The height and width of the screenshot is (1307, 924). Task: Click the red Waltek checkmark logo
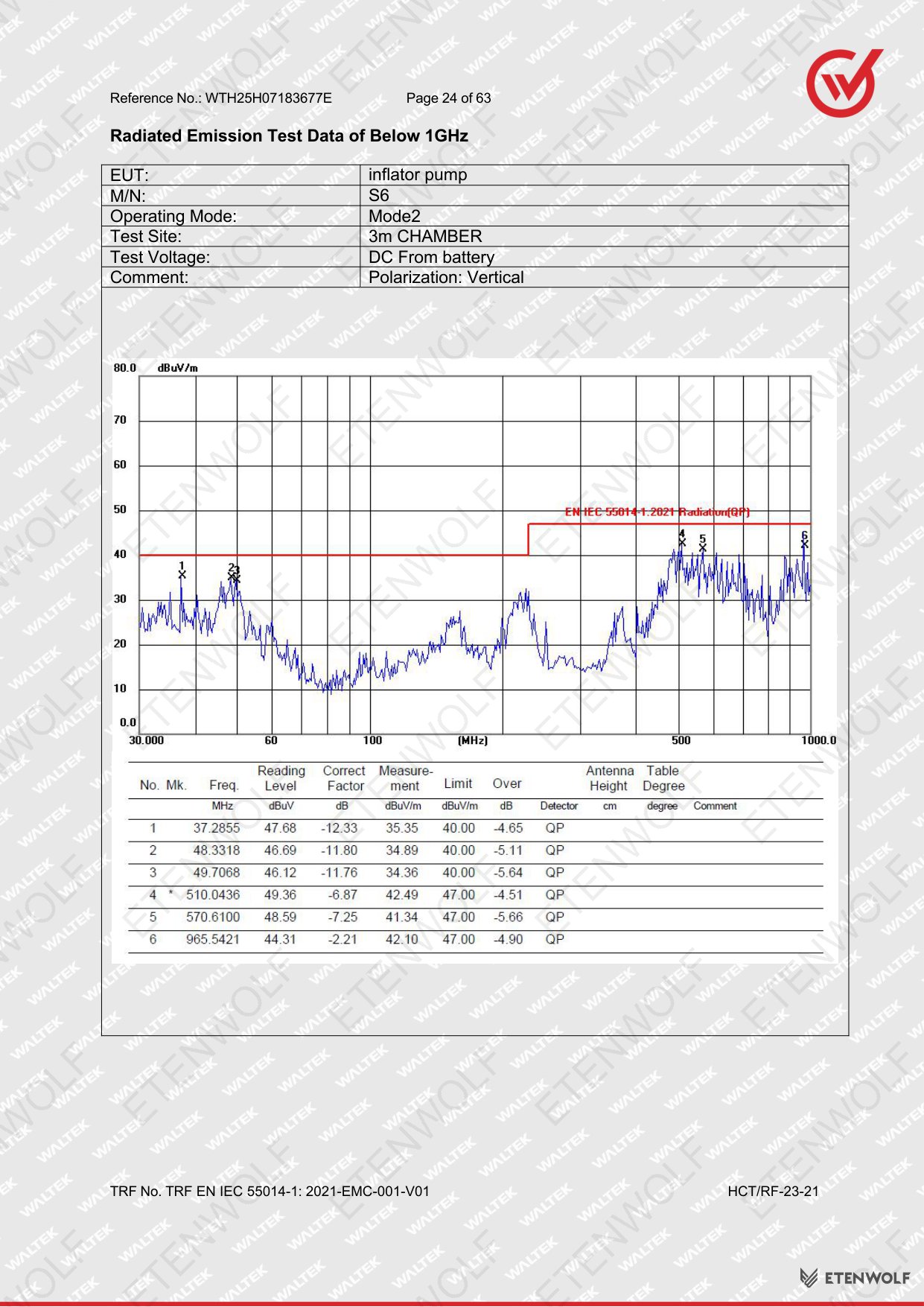click(x=844, y=82)
